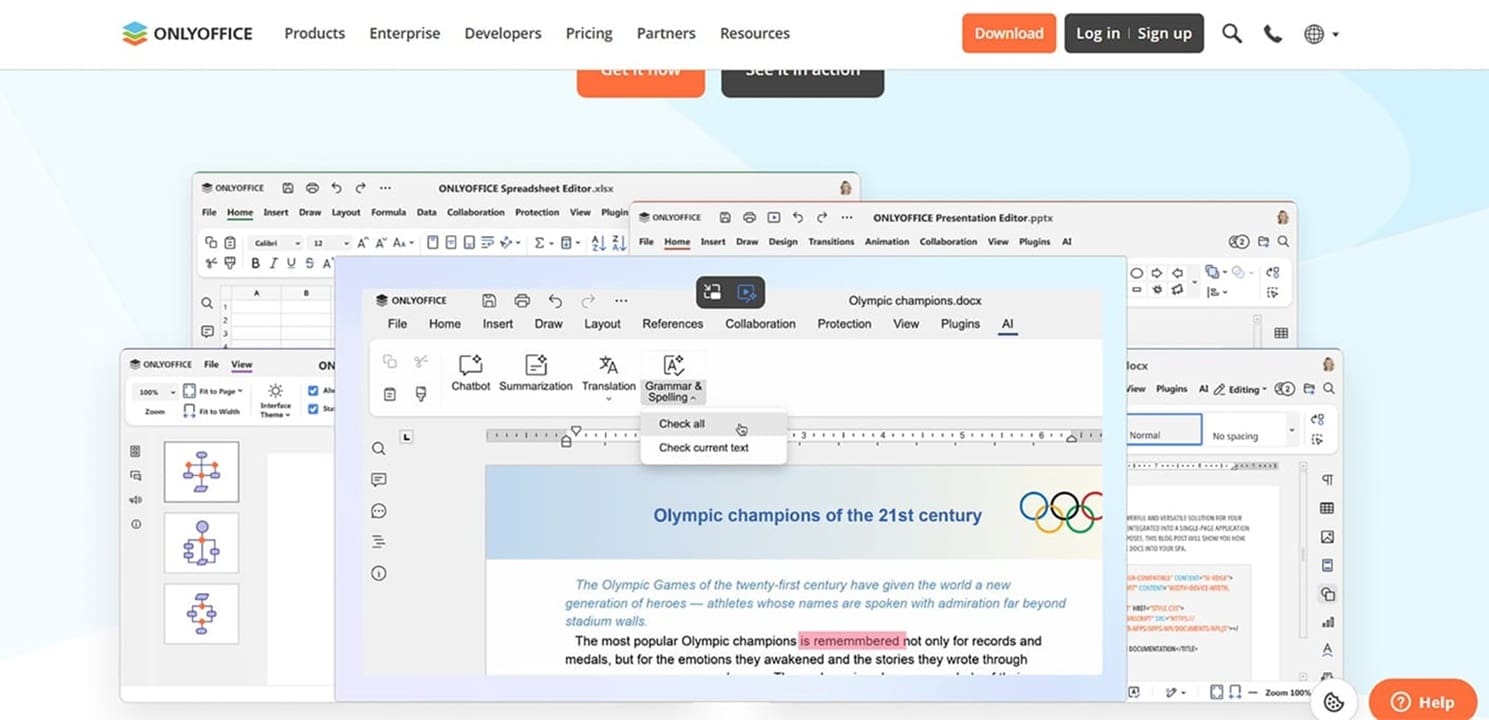Image resolution: width=1489 pixels, height=720 pixels.
Task: Open the search icon in document left sidebar
Action: pos(378,448)
